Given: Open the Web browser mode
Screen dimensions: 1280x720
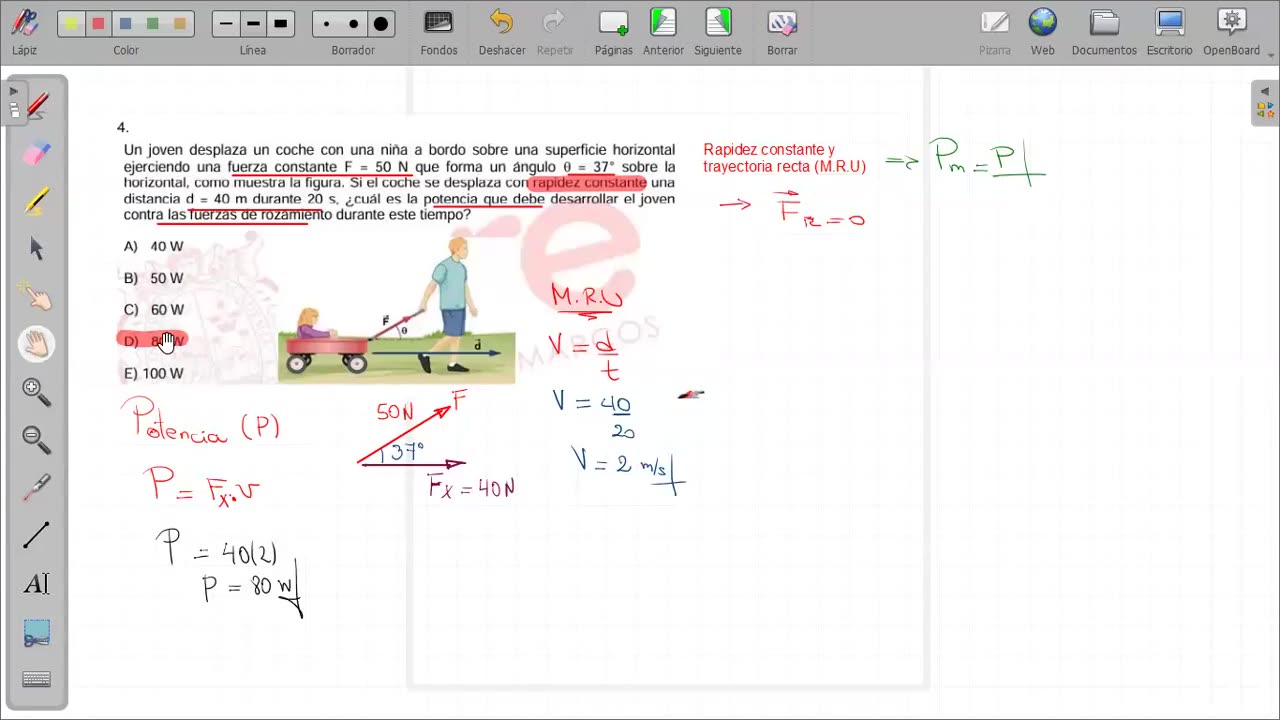Looking at the screenshot, I should pos(1043,31).
